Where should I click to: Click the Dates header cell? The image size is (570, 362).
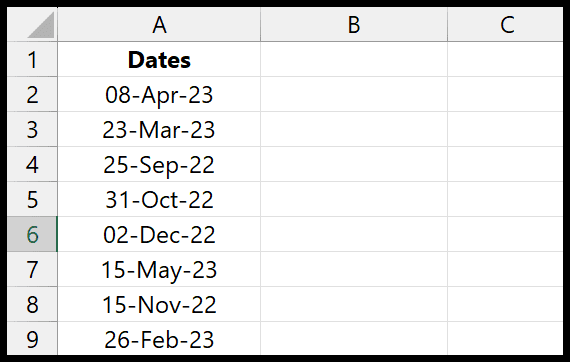[159, 59]
